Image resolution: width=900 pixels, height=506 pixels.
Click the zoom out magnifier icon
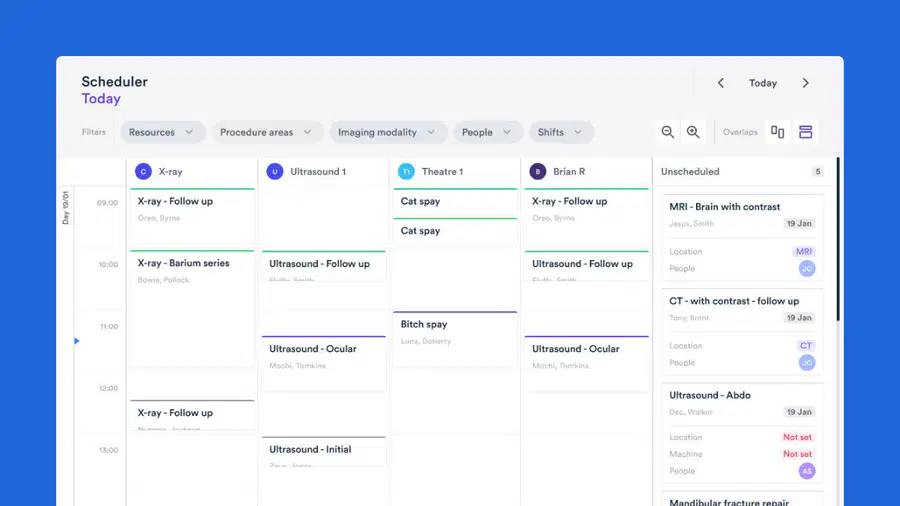668,132
